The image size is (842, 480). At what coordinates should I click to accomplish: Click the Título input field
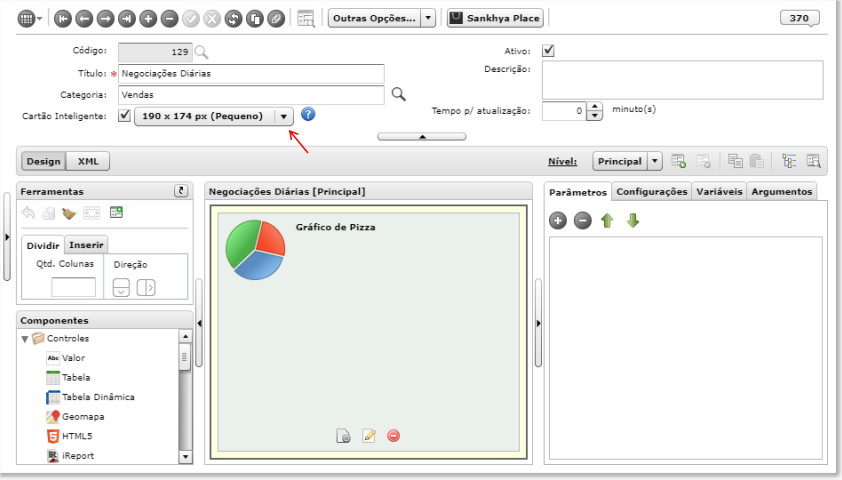[251, 74]
